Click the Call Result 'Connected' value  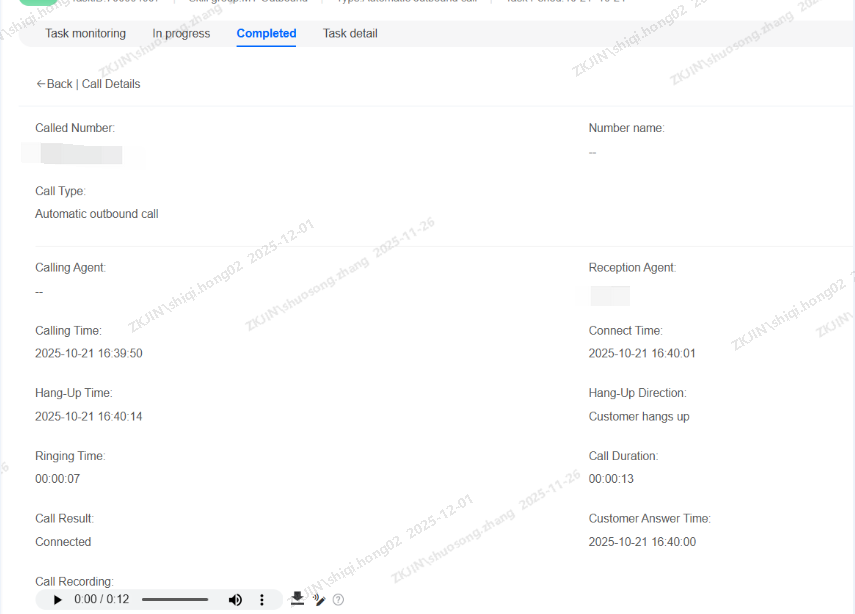tap(63, 542)
